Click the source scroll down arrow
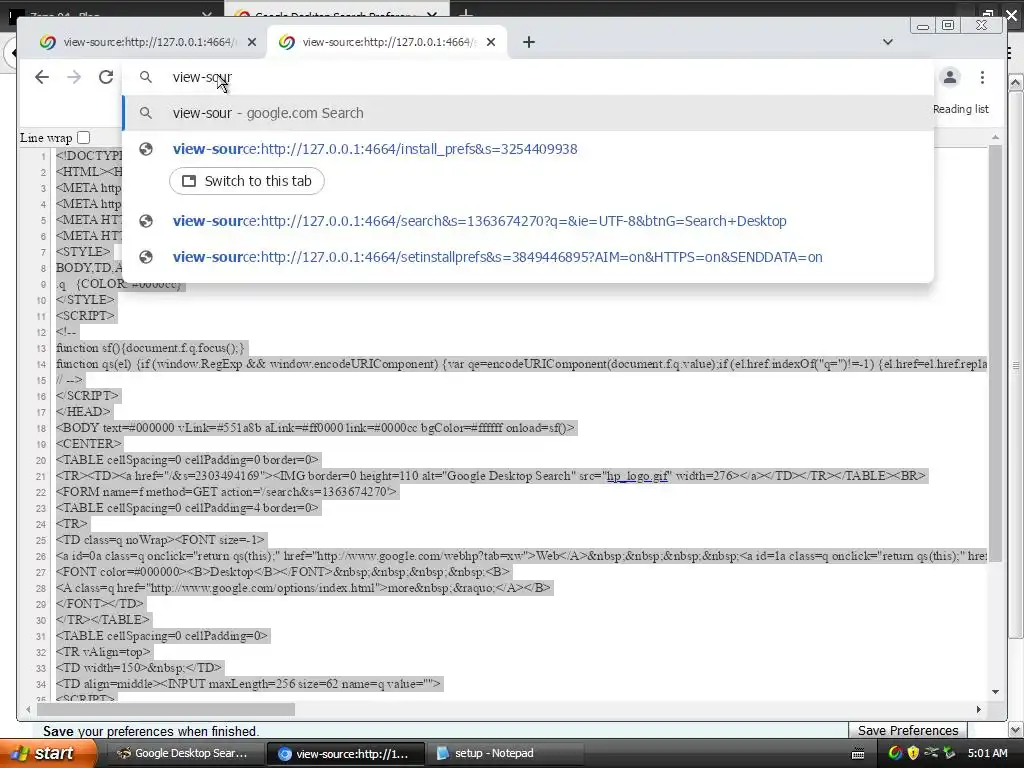This screenshot has width=1024, height=768. click(x=995, y=692)
